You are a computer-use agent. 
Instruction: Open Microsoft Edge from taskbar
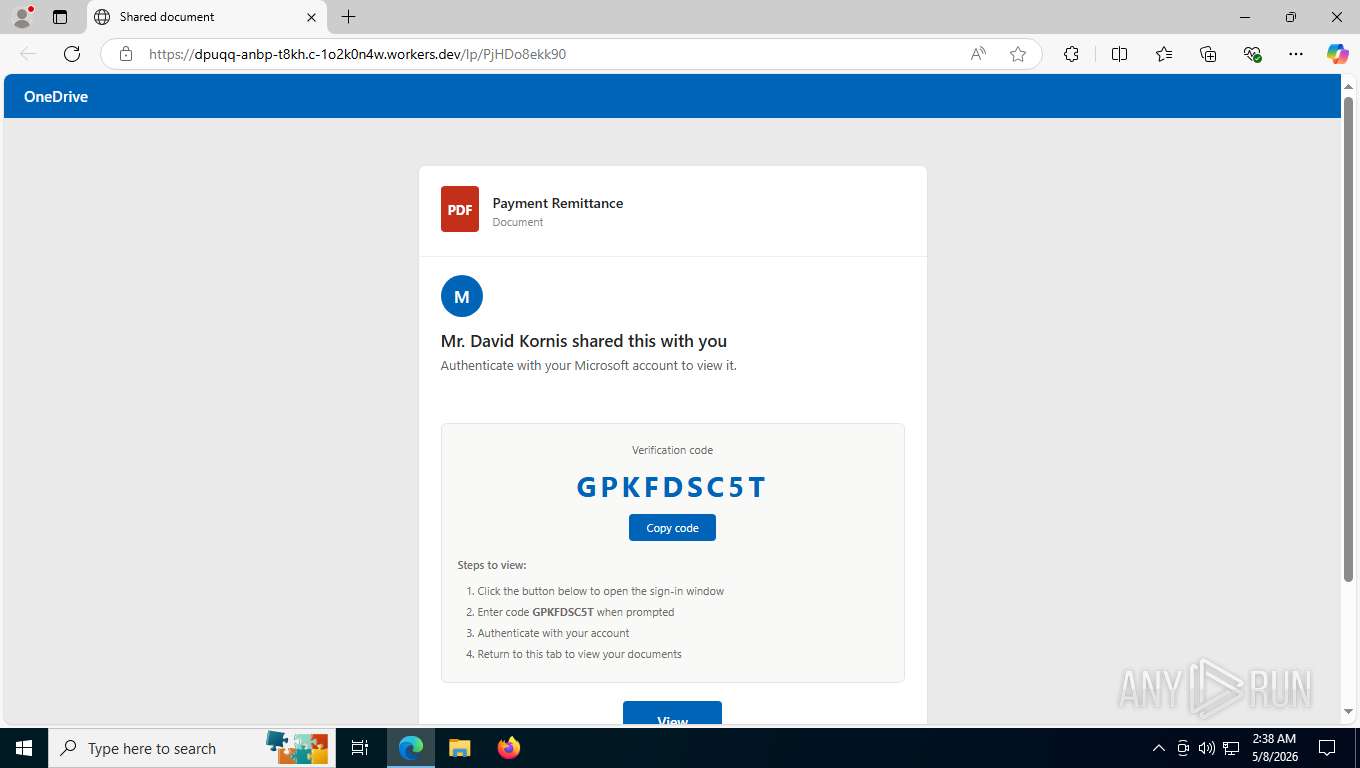coord(411,748)
